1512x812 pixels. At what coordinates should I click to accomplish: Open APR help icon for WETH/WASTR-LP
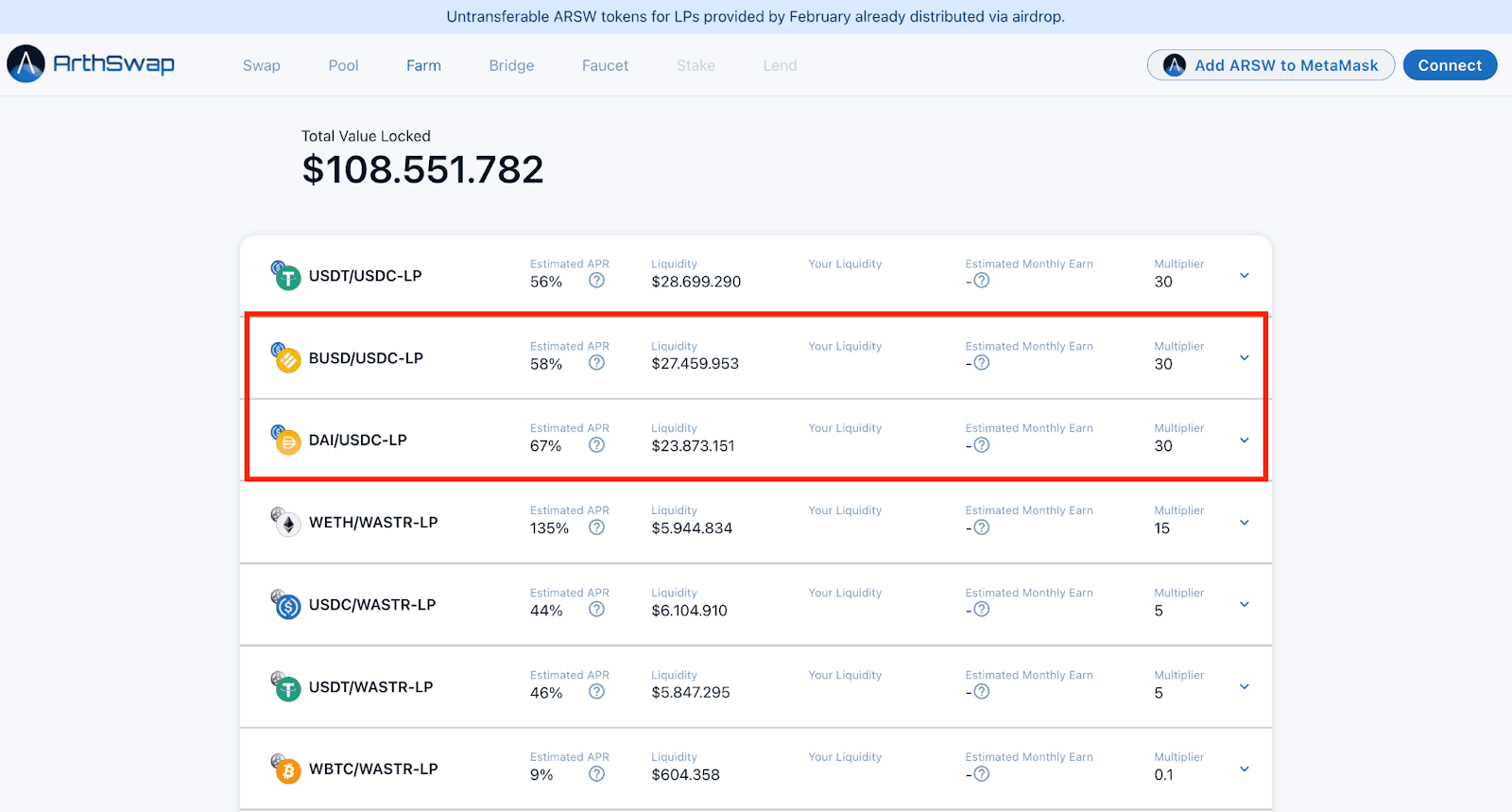[596, 527]
